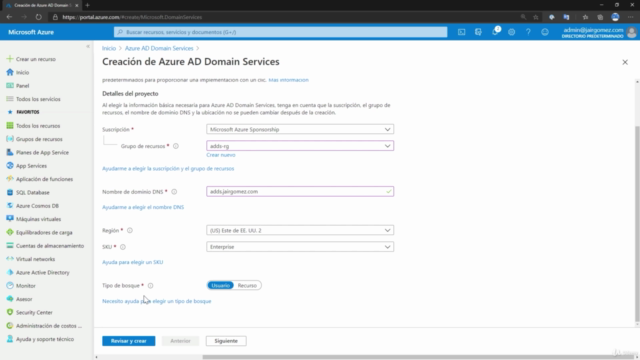Open the SKU dropdown

click(300, 247)
